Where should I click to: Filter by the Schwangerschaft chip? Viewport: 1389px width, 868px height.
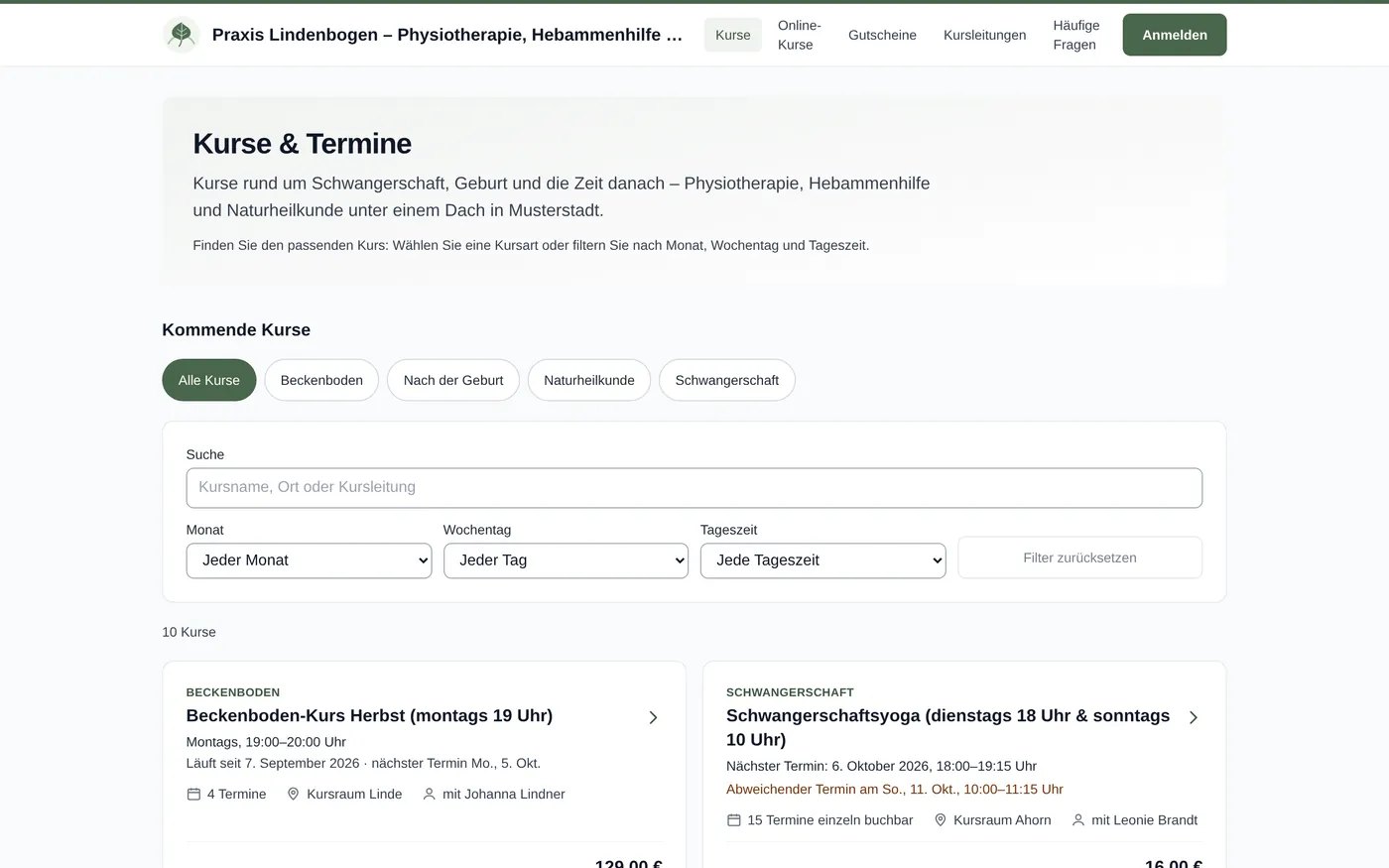coord(727,380)
